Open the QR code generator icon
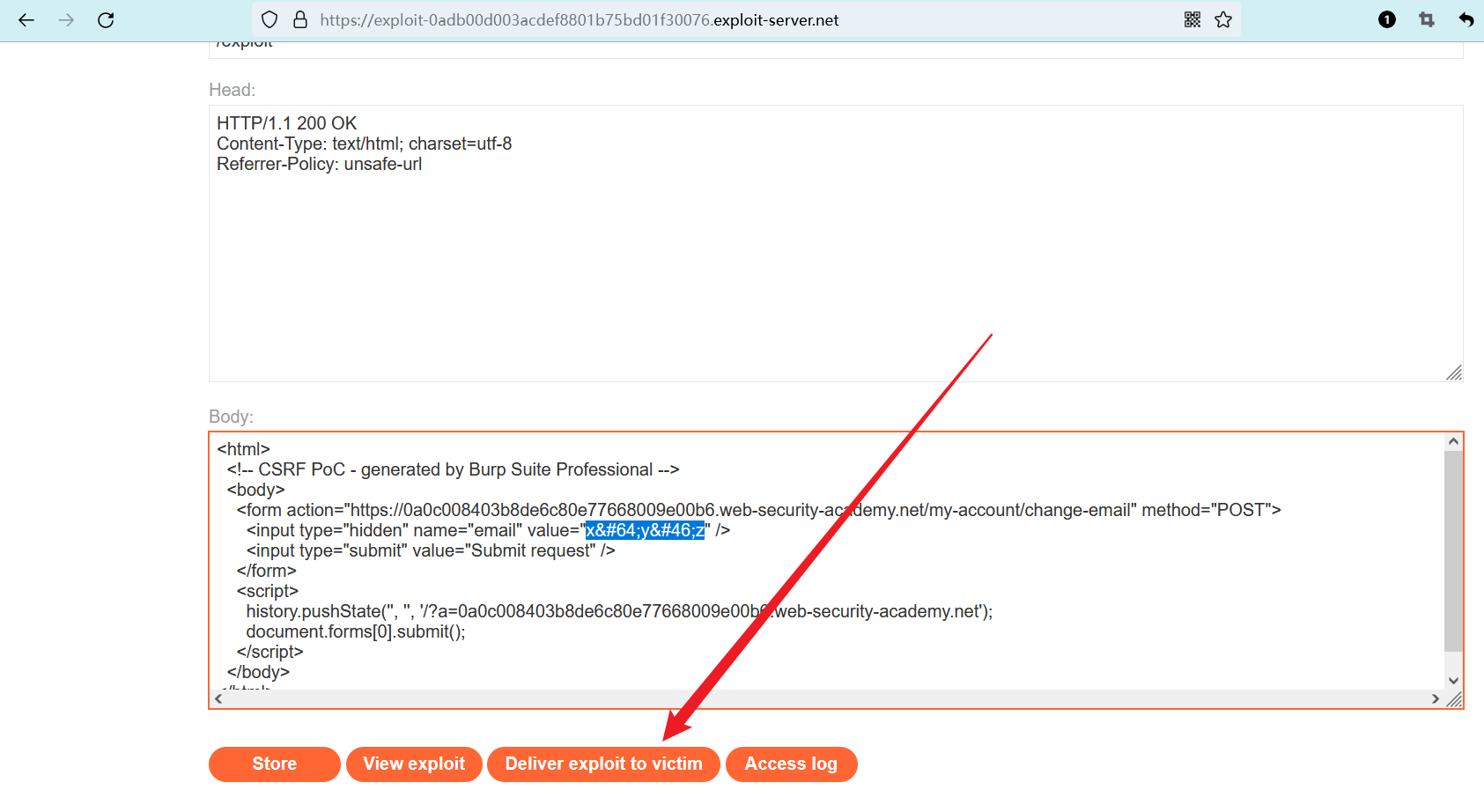The height and width of the screenshot is (812, 1484). point(1192,19)
